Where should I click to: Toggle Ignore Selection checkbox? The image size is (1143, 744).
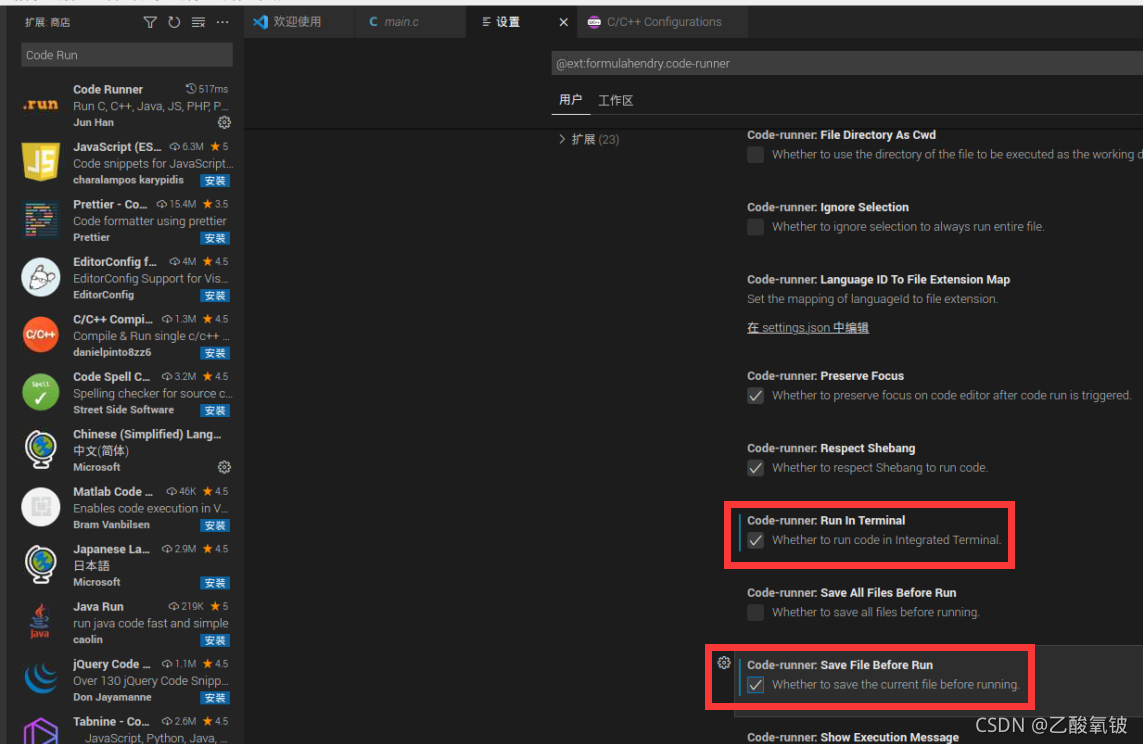point(755,227)
